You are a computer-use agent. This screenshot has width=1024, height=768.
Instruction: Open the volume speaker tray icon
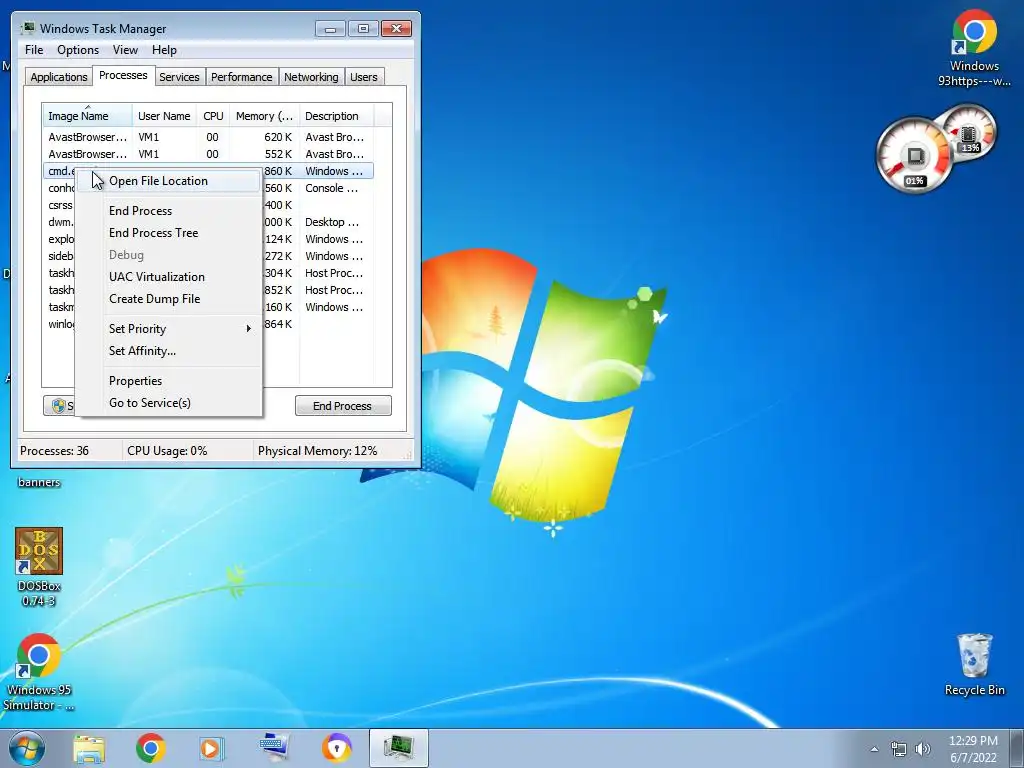(922, 749)
